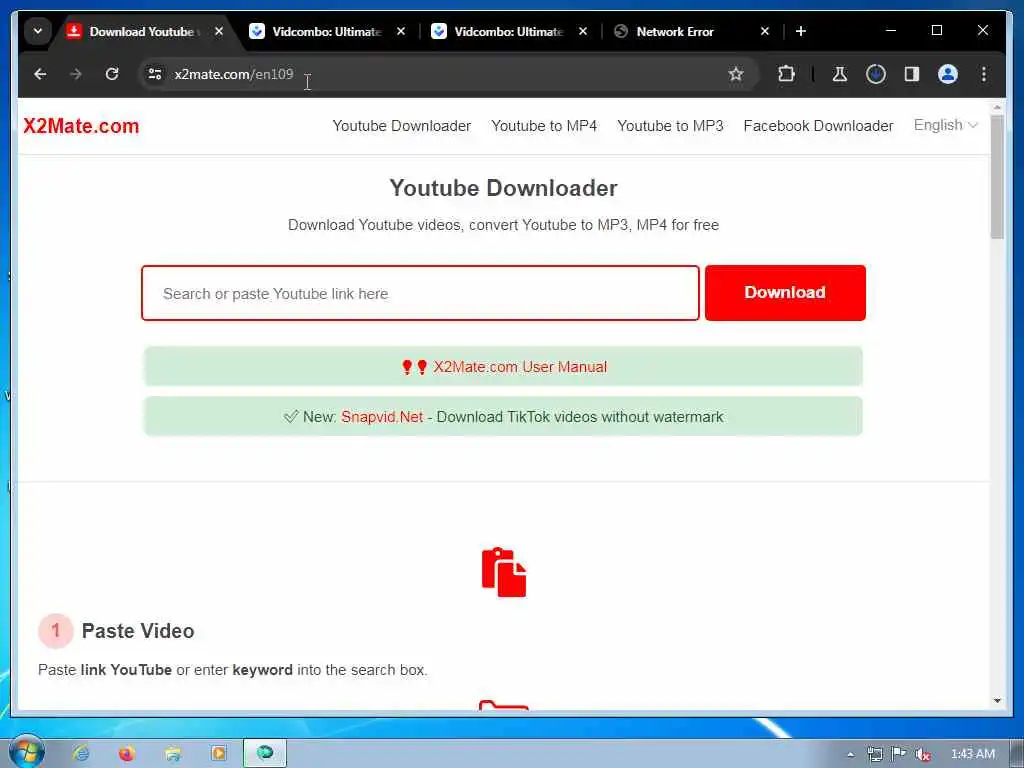Open Chrome Labs flask icon
The image size is (1024, 768).
840,74
